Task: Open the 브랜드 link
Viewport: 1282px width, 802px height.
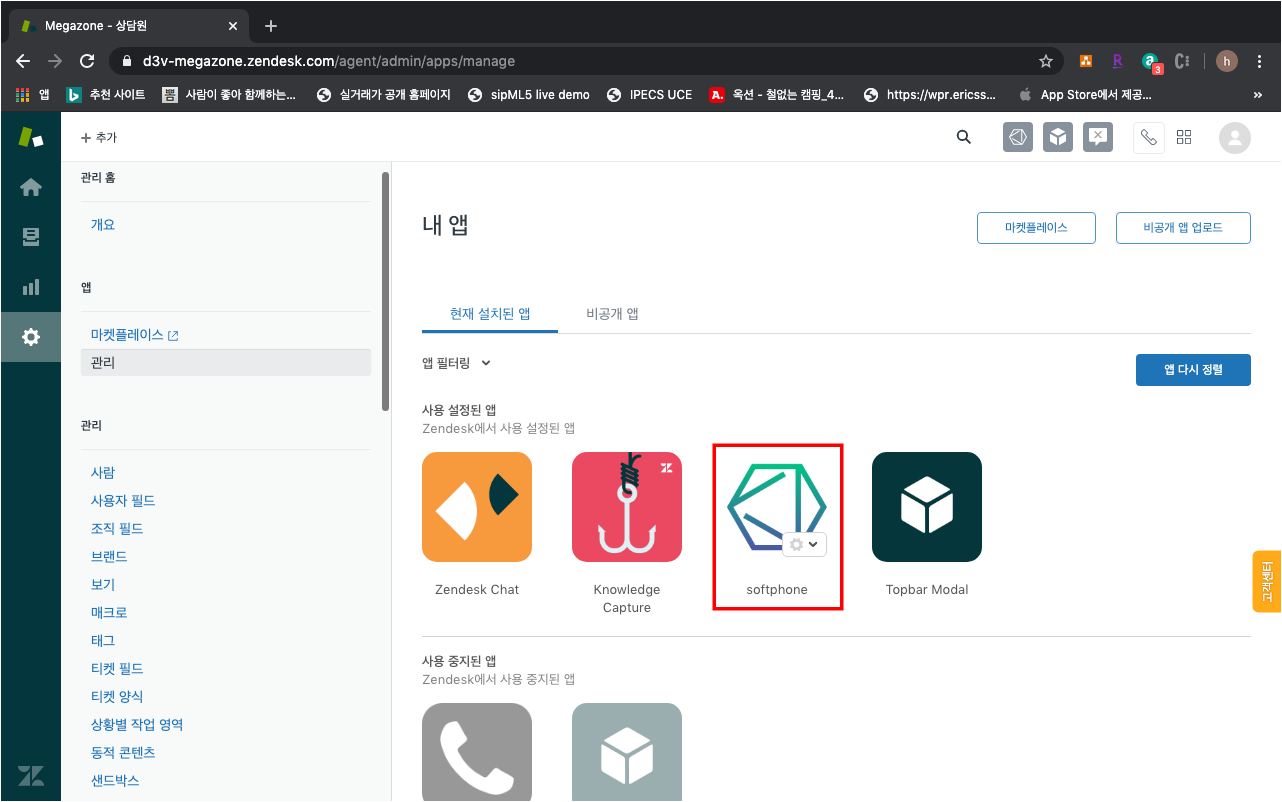Action: pyautogui.click(x=109, y=556)
